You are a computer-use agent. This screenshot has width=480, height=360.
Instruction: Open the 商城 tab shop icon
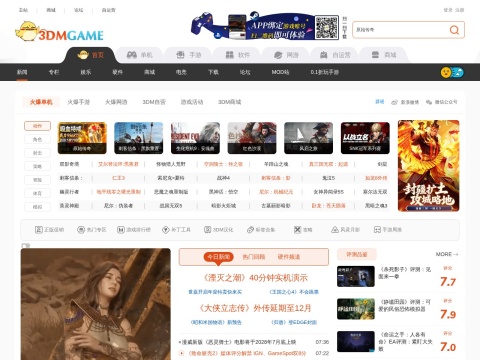[x=375, y=55]
